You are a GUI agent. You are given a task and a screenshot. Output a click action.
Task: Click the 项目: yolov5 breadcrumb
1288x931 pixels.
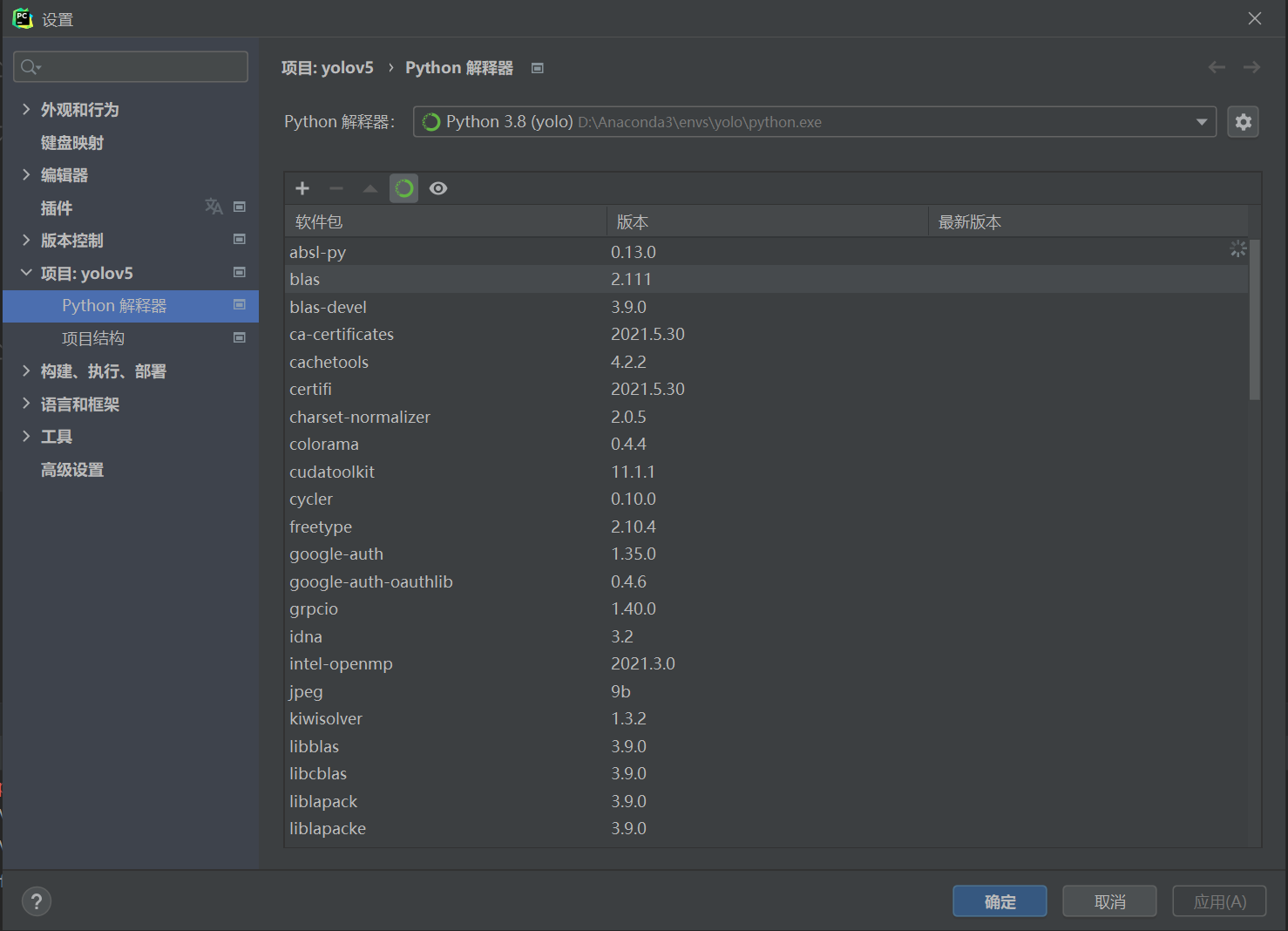point(327,68)
